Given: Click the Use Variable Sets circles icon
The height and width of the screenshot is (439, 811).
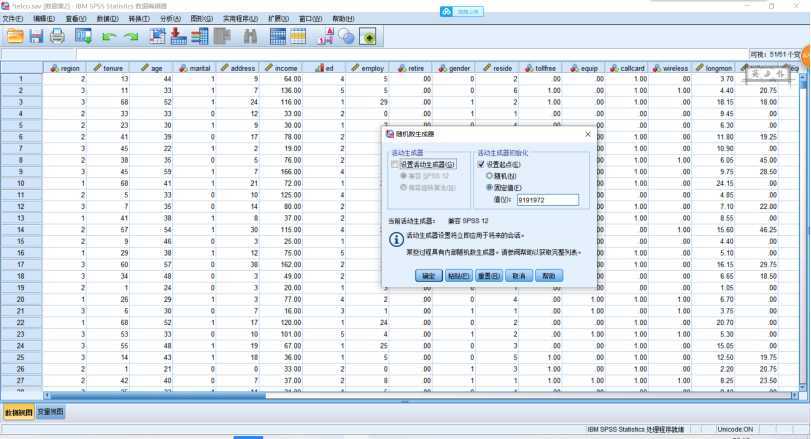Looking at the screenshot, I should pos(347,36).
